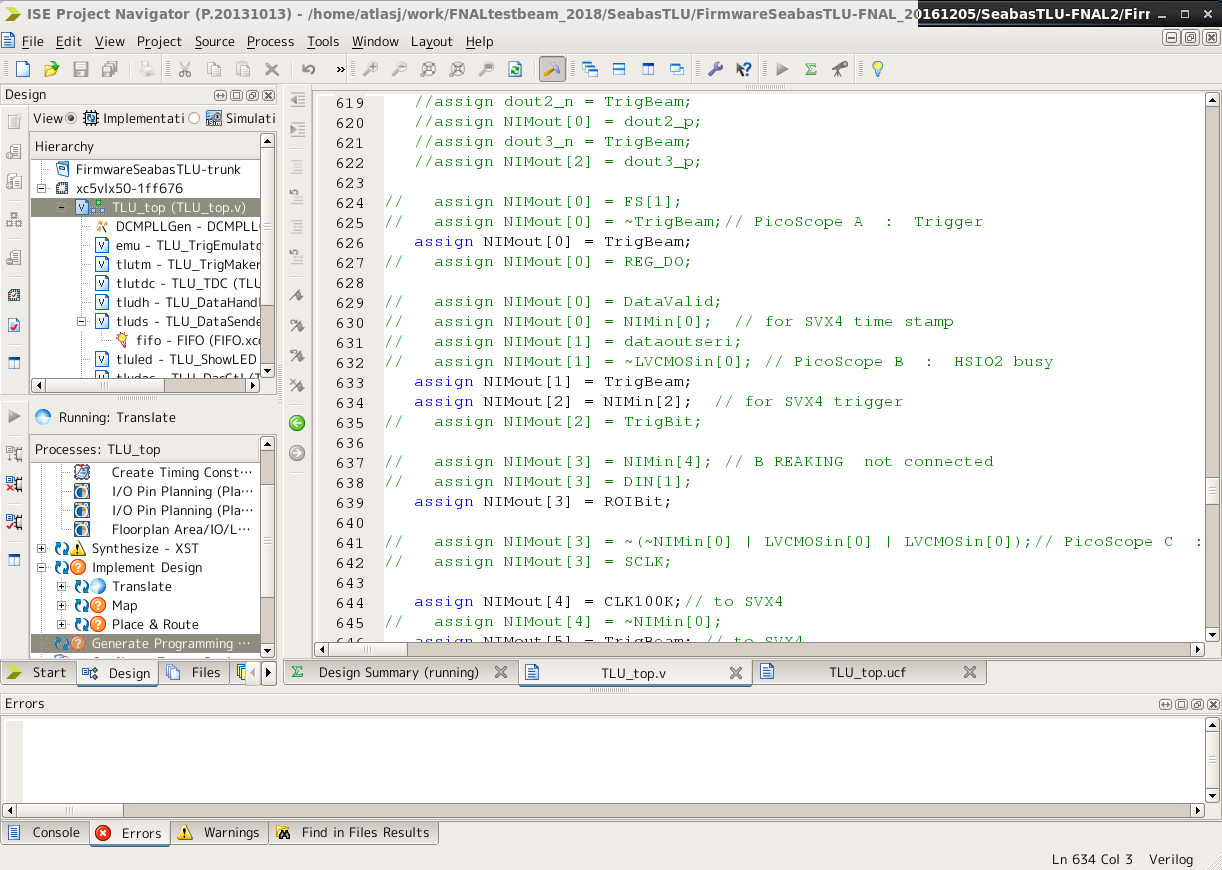Click the New file toolbar icon

(22, 69)
